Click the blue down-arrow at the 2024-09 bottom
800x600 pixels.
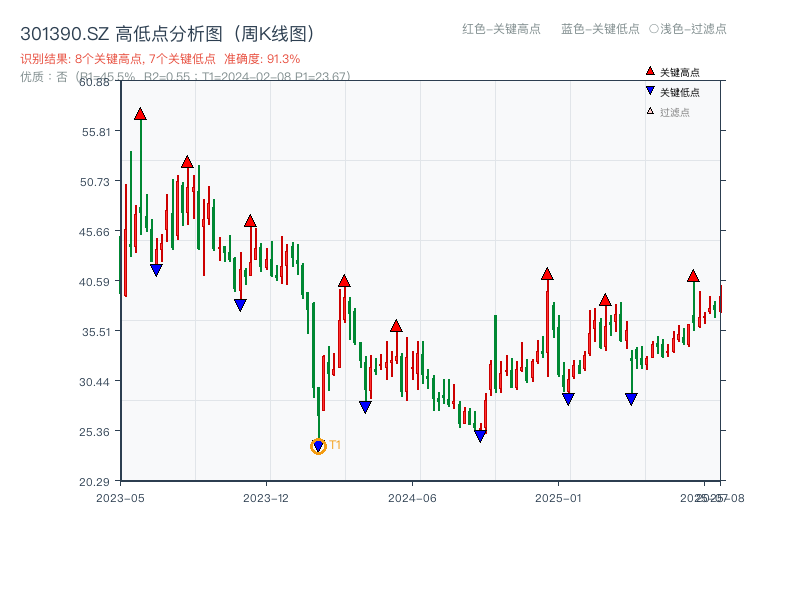(x=480, y=434)
